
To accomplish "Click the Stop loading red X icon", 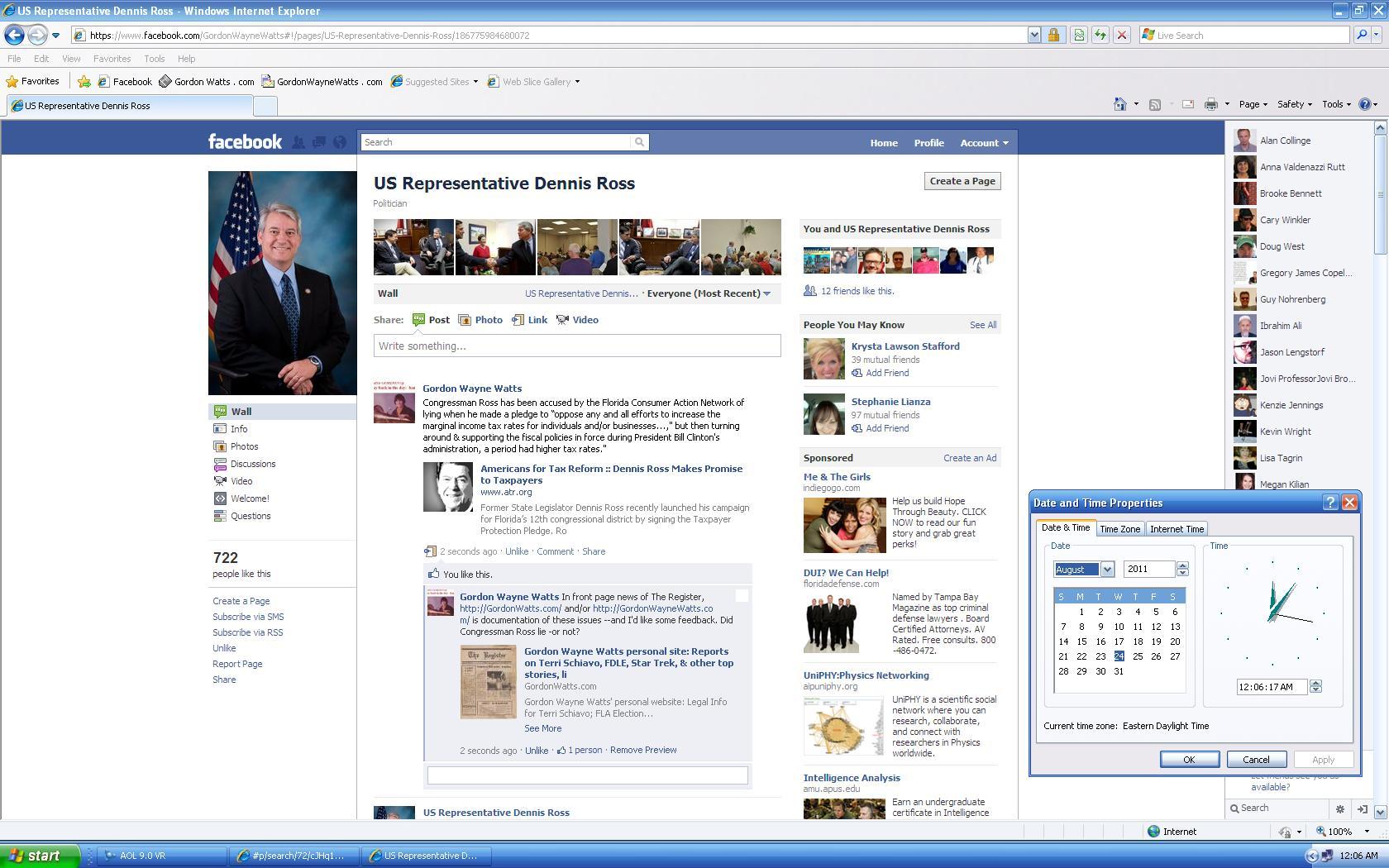I will click(x=1121, y=35).
